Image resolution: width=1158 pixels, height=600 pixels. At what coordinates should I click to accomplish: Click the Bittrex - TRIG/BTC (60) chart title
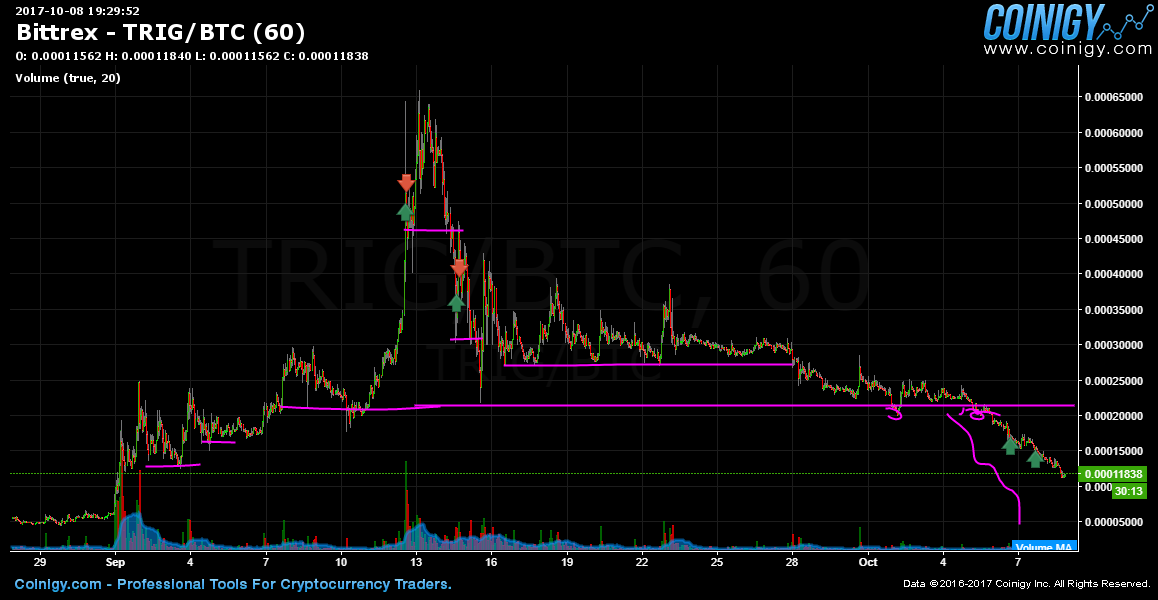click(x=161, y=33)
